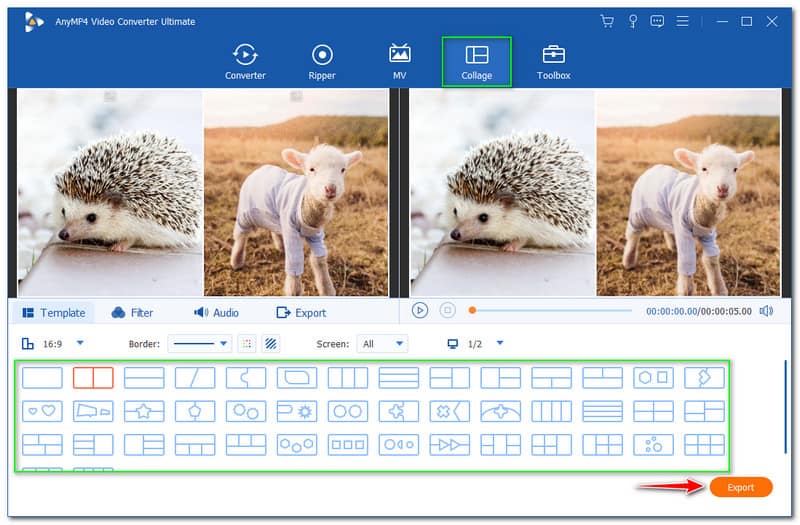Switch to the Audio tab
Image resolution: width=800 pixels, height=525 pixels.
coord(216,313)
